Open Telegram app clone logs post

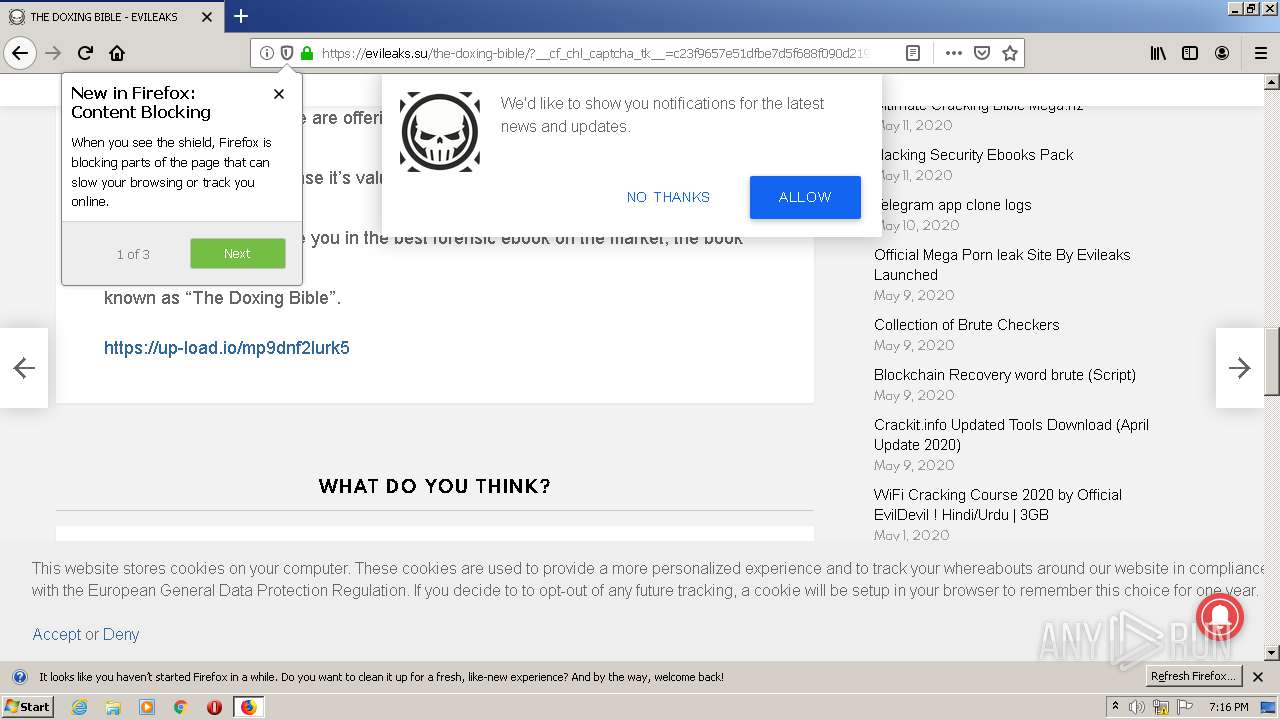(x=952, y=205)
